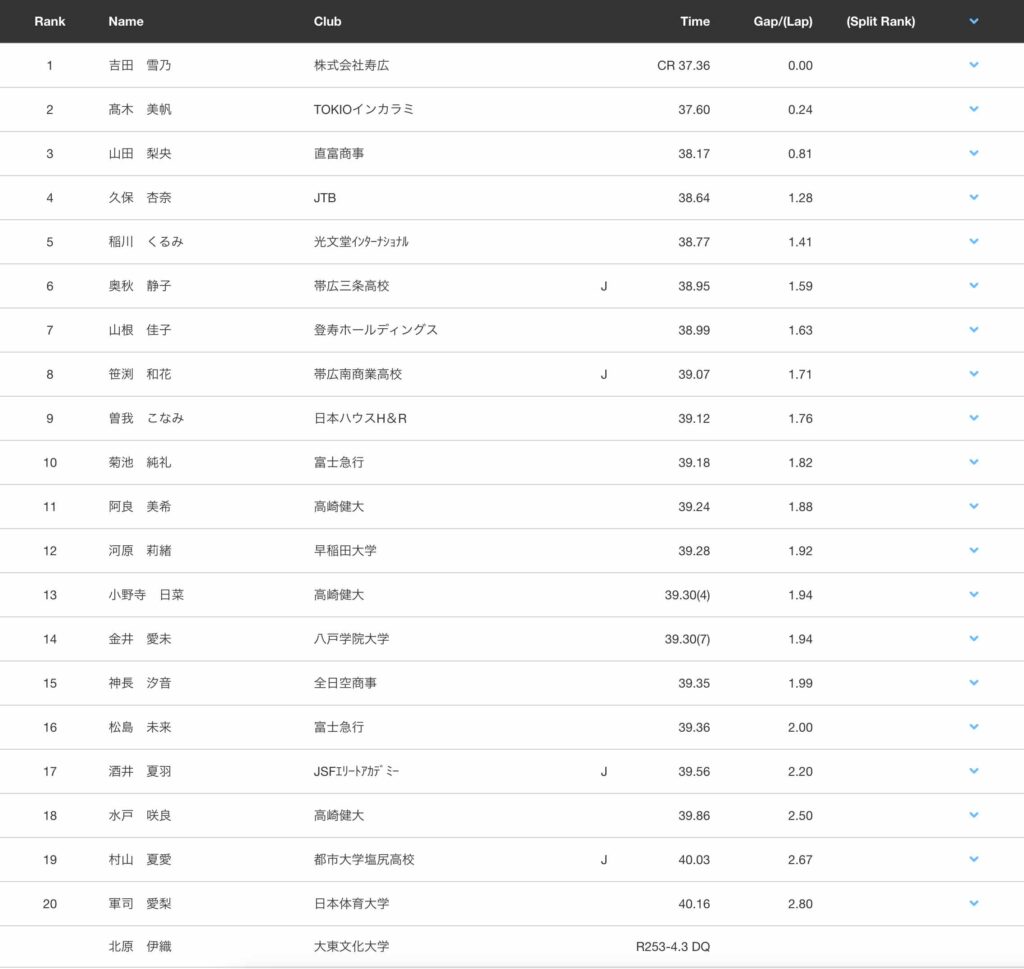
Task: Click chevron for rank 8 笹渕 和花
Action: [974, 373]
